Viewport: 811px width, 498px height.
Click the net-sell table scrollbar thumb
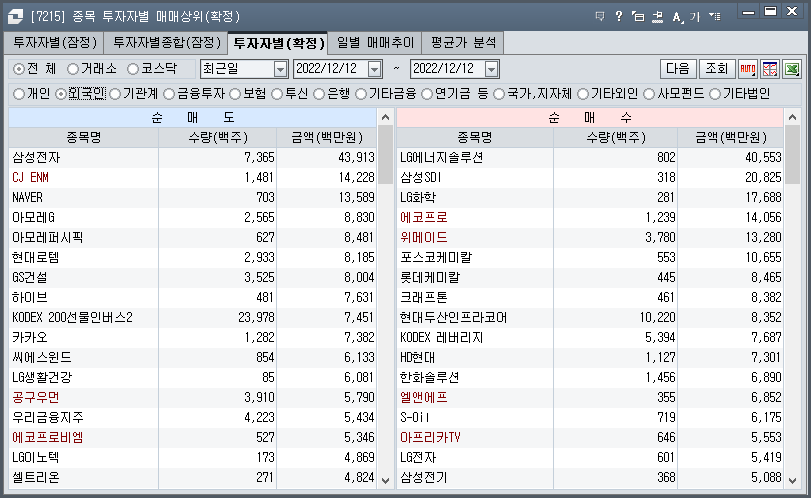click(385, 154)
